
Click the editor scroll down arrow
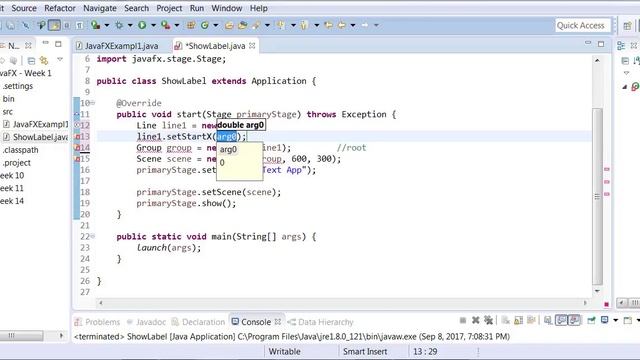pos(598,291)
